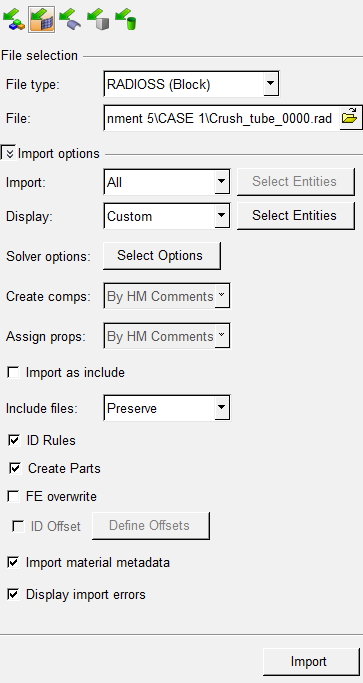This screenshot has width=363, height=683.
Task: Click the File path input field
Action: [x=221, y=118]
